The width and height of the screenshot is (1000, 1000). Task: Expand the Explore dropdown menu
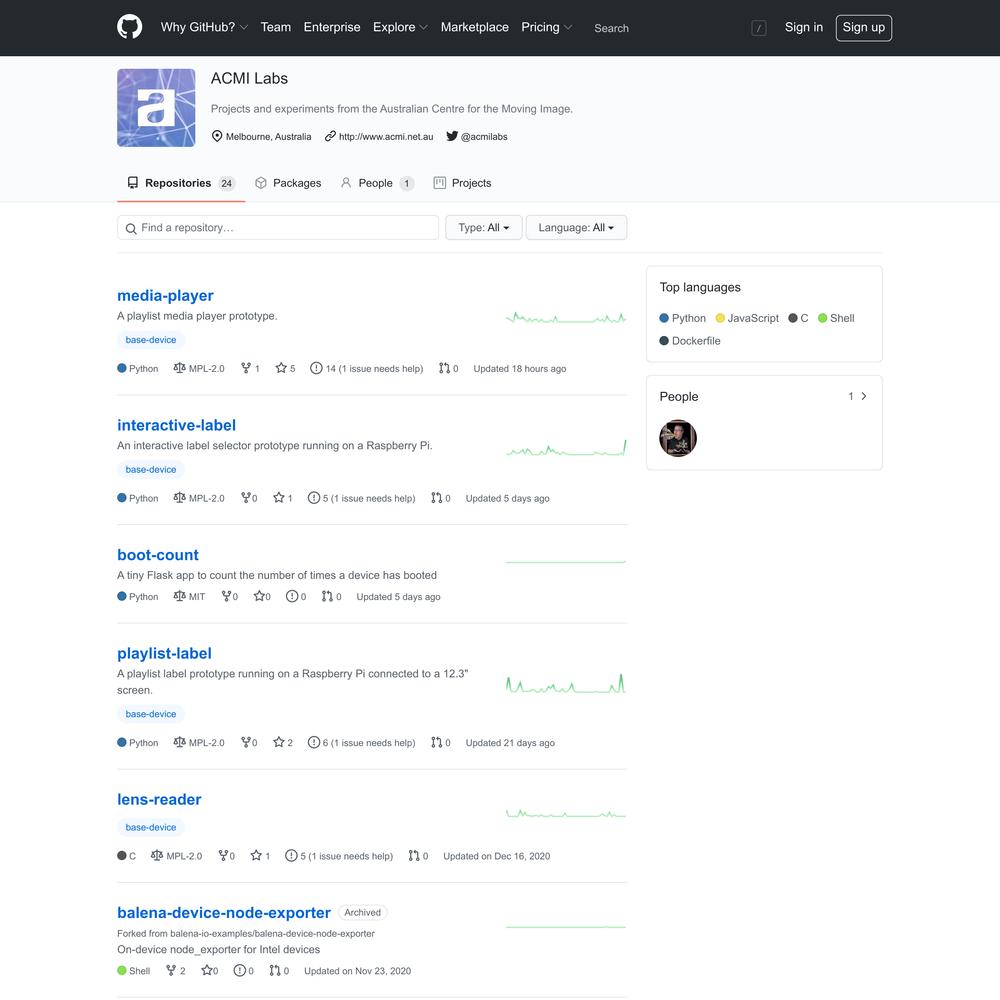401,27
